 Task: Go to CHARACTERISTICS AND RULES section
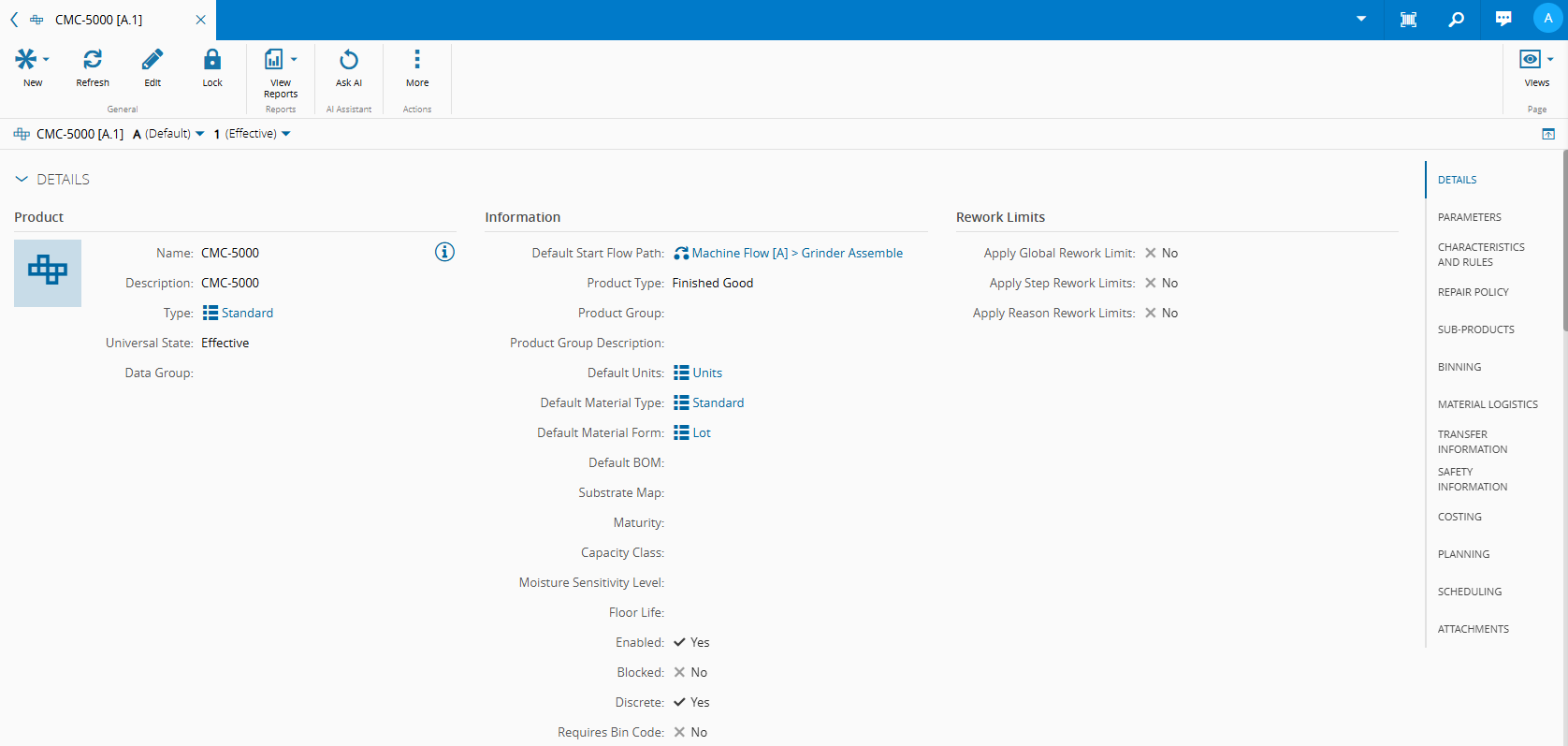pos(1481,255)
